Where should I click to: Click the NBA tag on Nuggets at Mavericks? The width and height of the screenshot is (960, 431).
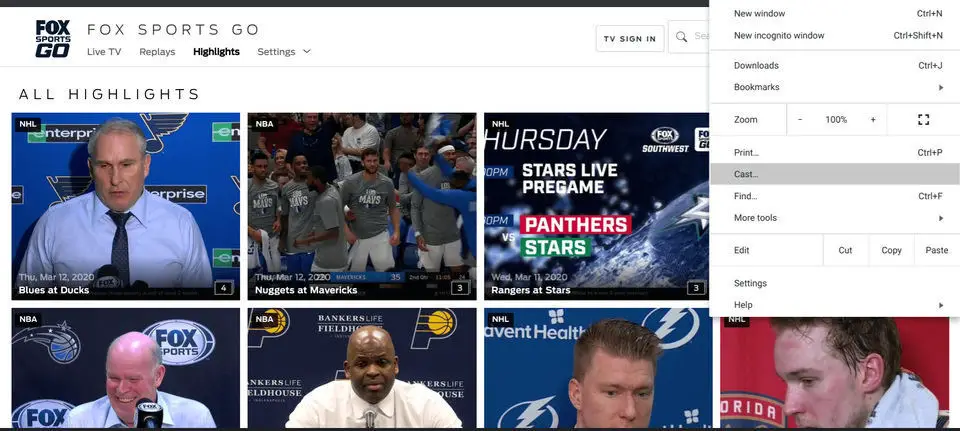[264, 124]
